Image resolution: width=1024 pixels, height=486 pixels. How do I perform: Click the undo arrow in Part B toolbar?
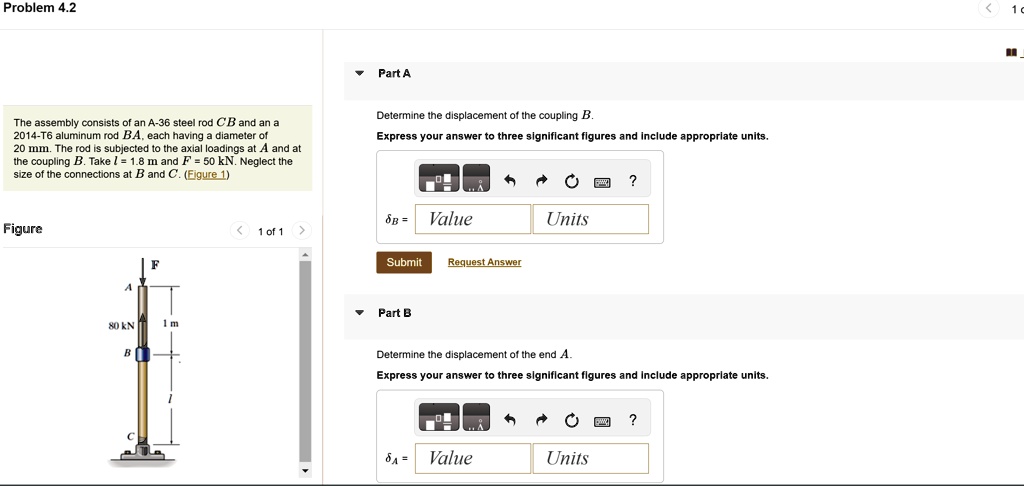(510, 421)
